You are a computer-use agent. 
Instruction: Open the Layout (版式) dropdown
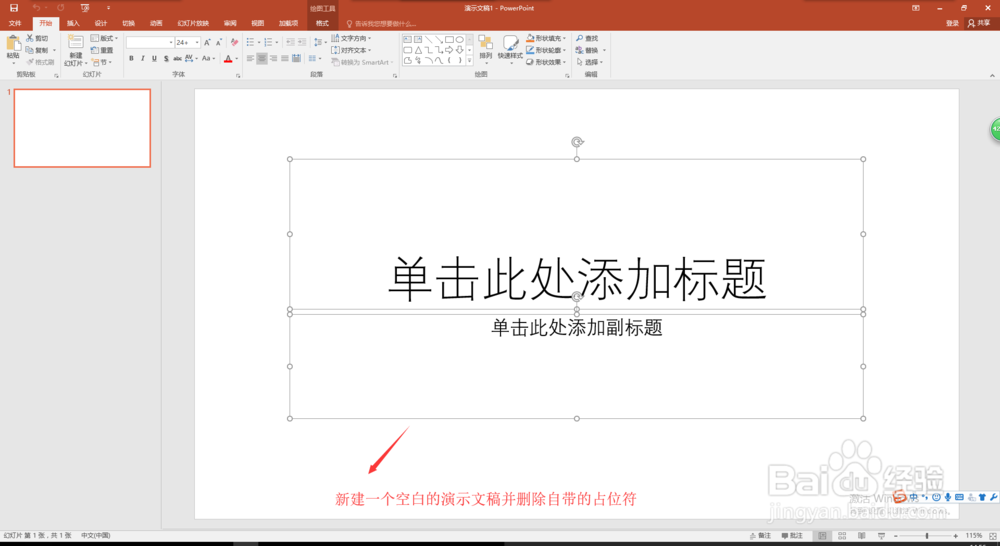(104, 38)
